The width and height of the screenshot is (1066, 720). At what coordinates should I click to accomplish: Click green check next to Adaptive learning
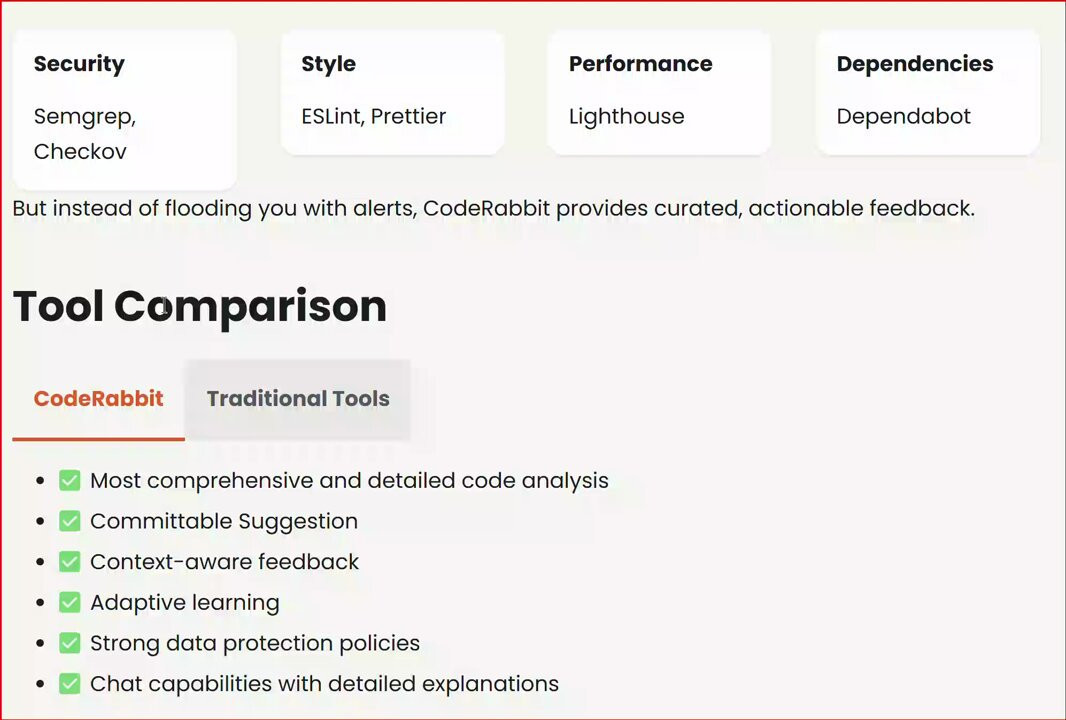tap(69, 602)
